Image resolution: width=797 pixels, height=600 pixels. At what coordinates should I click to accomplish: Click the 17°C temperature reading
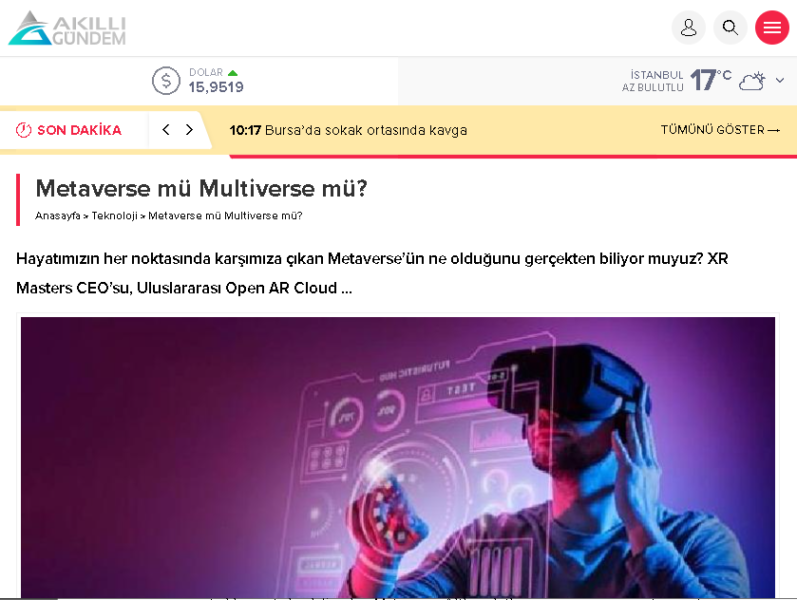(x=710, y=80)
